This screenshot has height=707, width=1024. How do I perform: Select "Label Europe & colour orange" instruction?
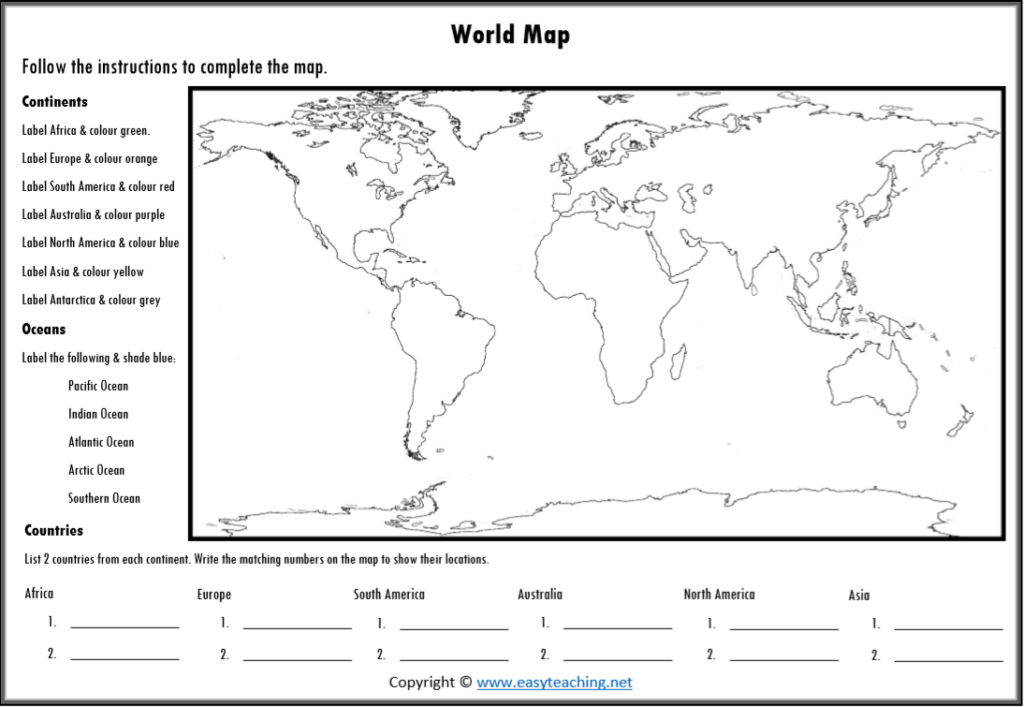coord(89,159)
